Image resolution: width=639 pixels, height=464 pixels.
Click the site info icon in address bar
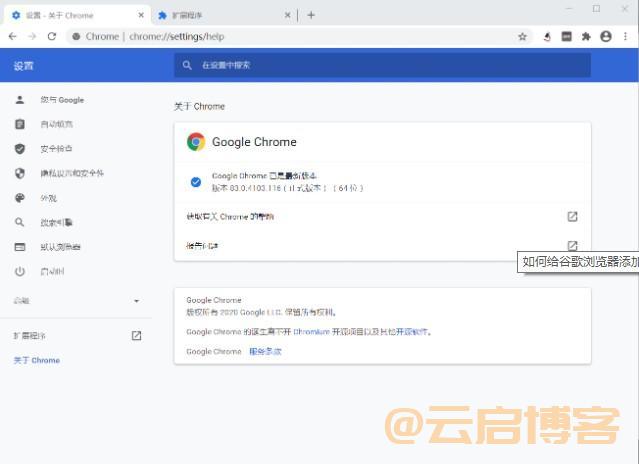click(76, 37)
